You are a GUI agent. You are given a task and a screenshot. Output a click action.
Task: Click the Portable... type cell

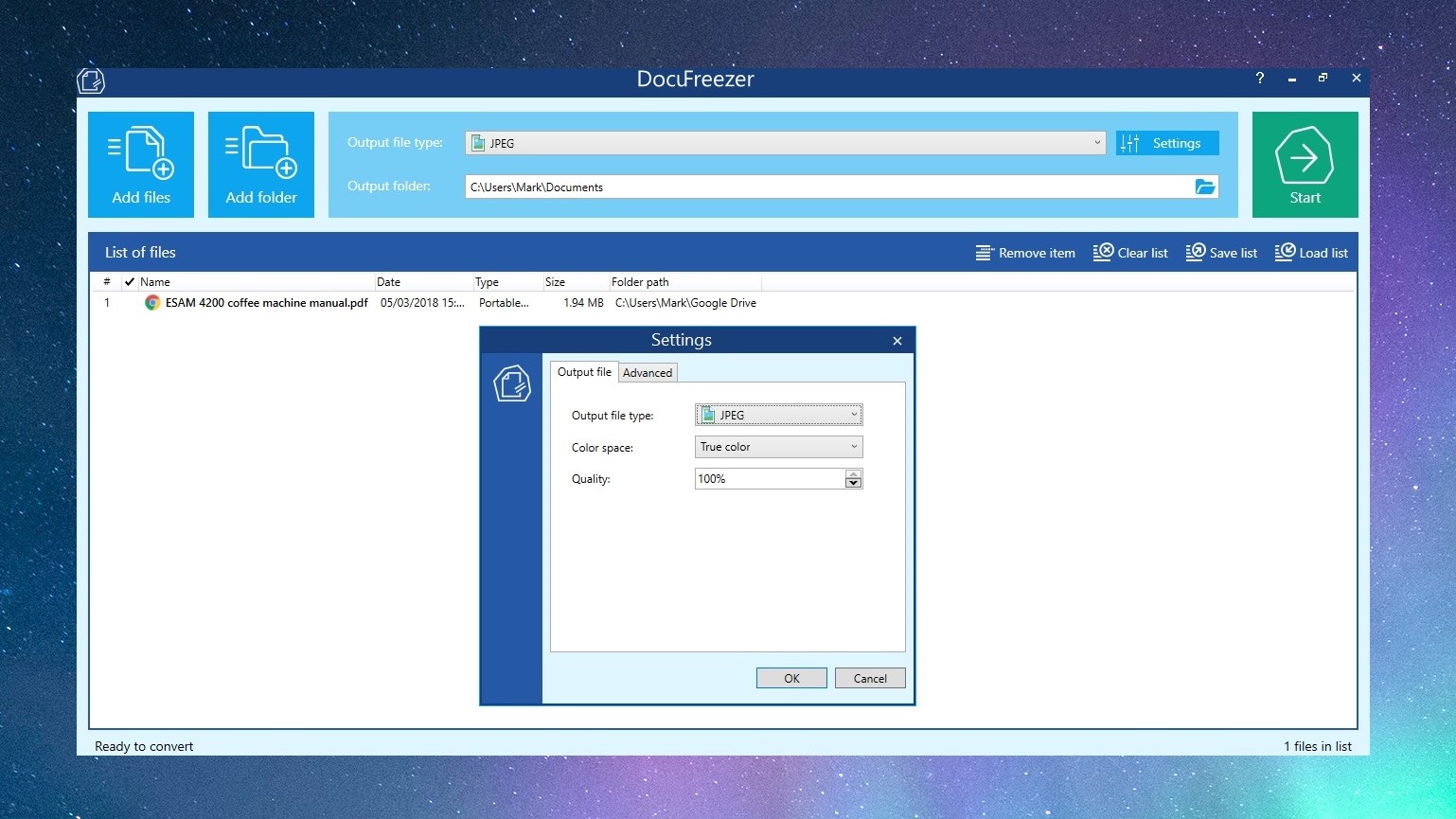click(x=504, y=303)
